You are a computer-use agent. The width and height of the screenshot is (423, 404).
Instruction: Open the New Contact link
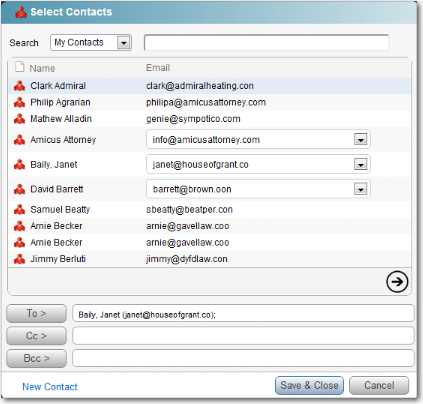click(50, 387)
